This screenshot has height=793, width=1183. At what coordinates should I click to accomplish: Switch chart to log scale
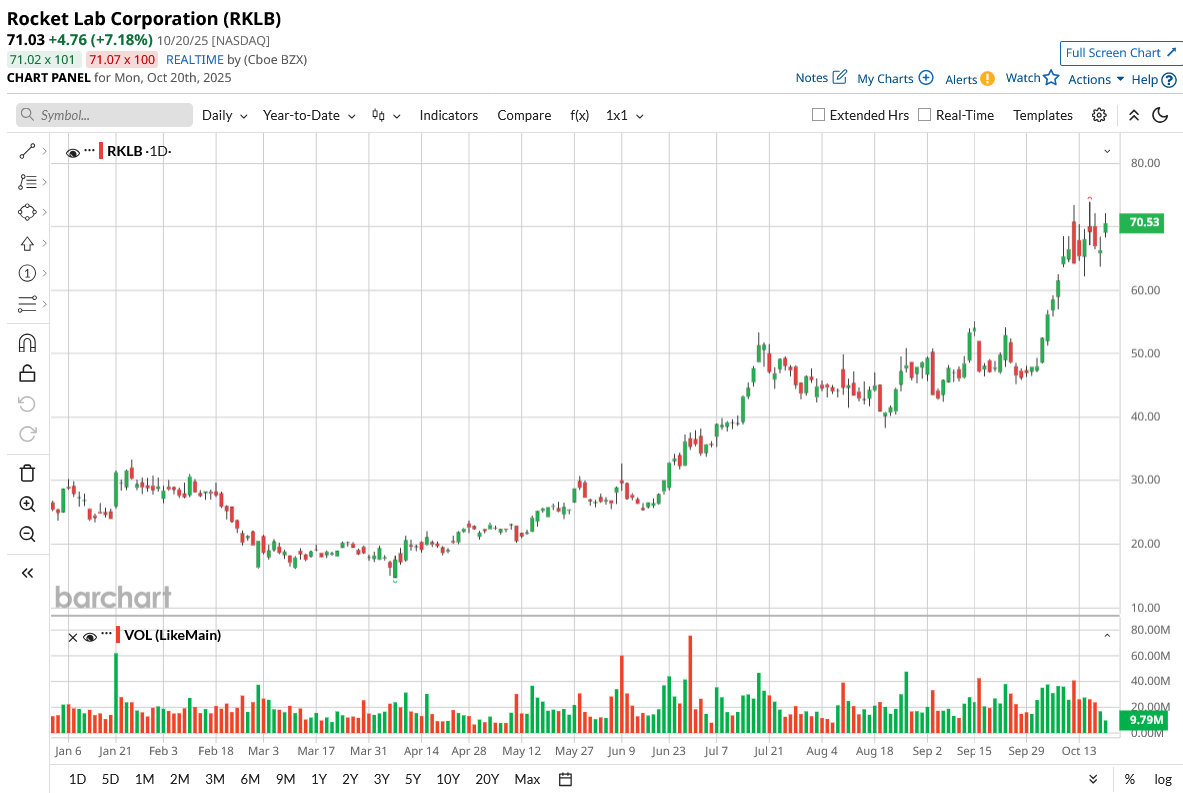pyautogui.click(x=1163, y=779)
